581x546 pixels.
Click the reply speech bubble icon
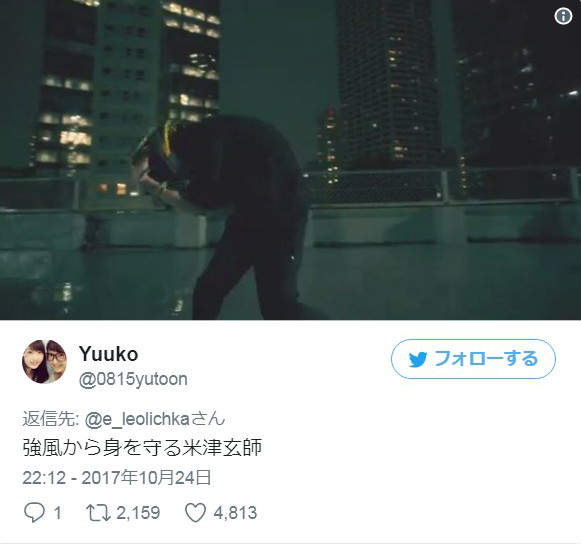34,513
